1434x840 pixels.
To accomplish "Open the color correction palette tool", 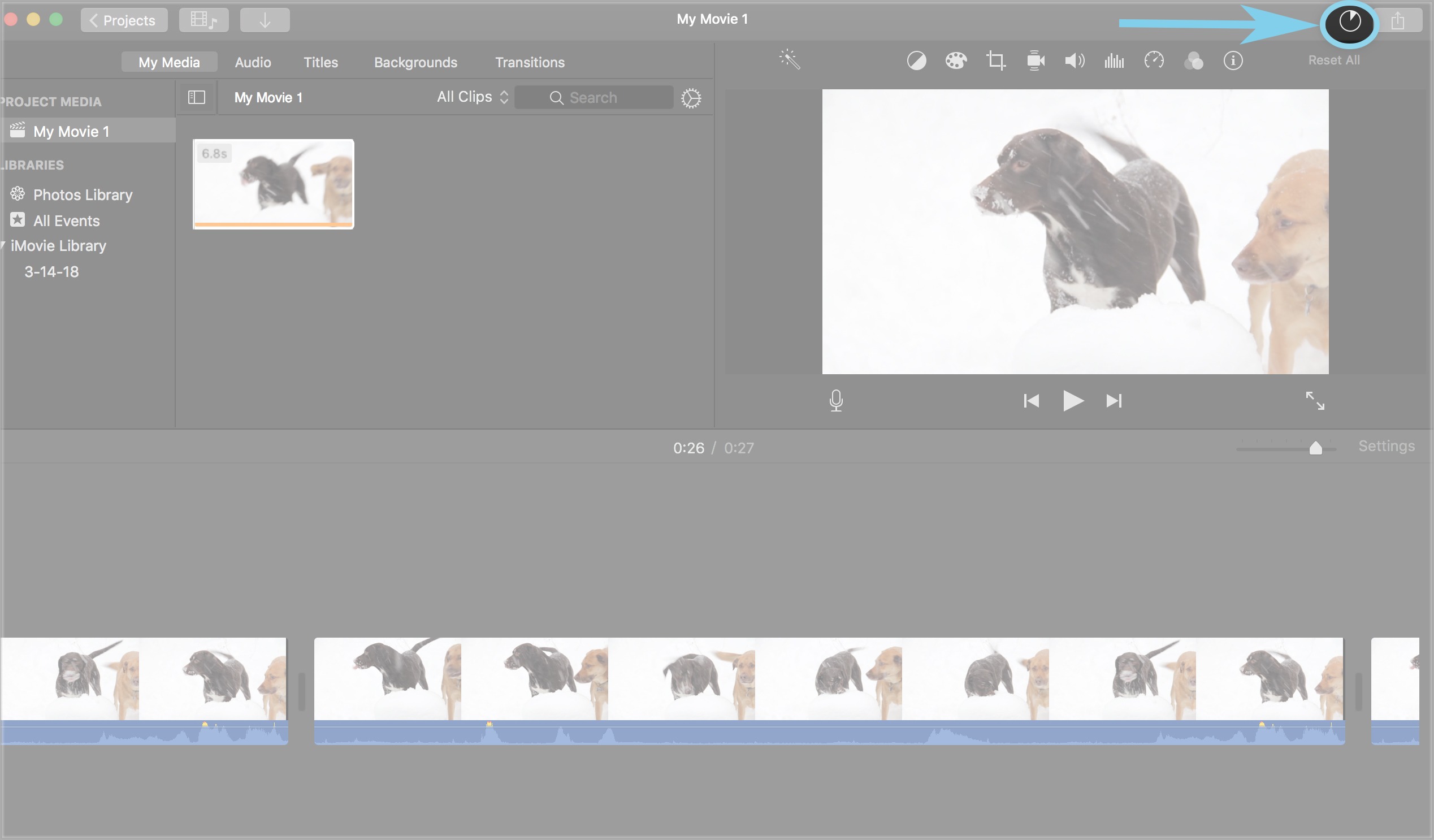I will (x=956, y=60).
